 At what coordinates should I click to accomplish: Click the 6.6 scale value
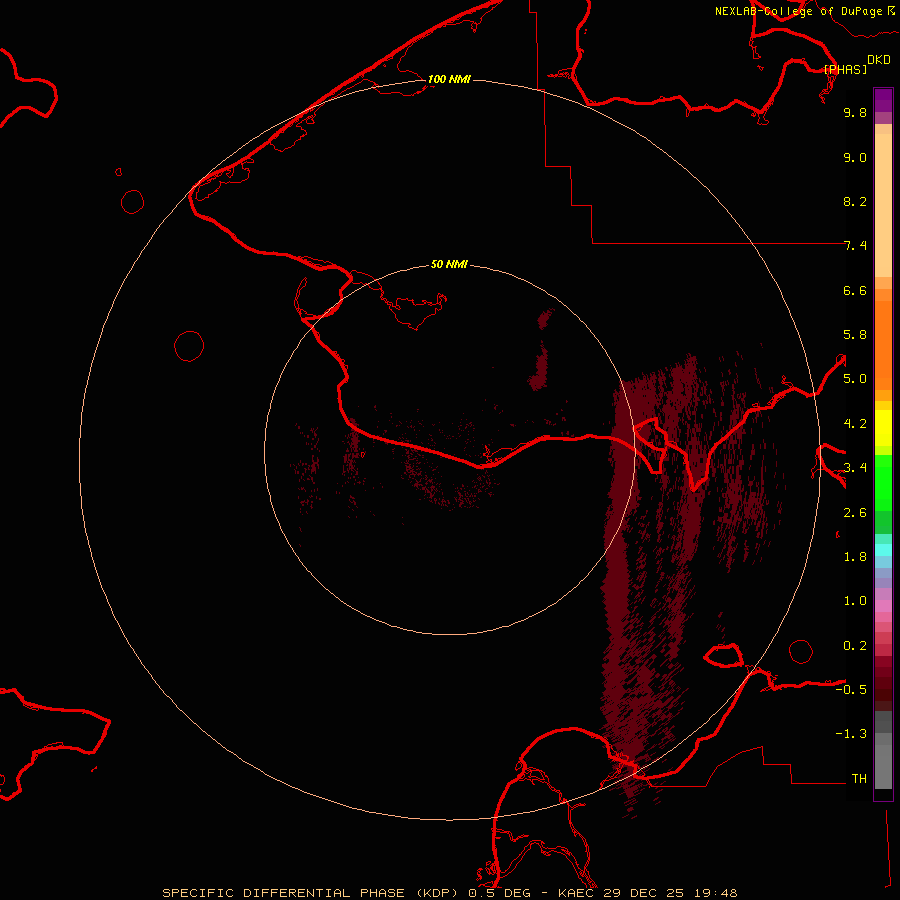tap(855, 290)
